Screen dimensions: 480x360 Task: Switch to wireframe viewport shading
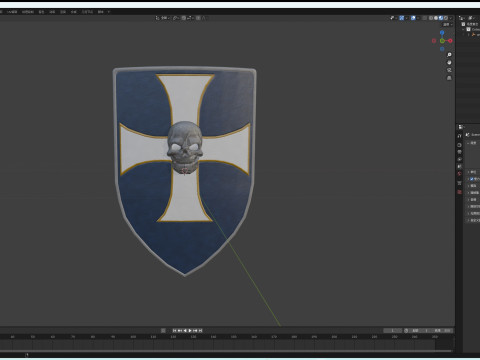tap(431, 18)
